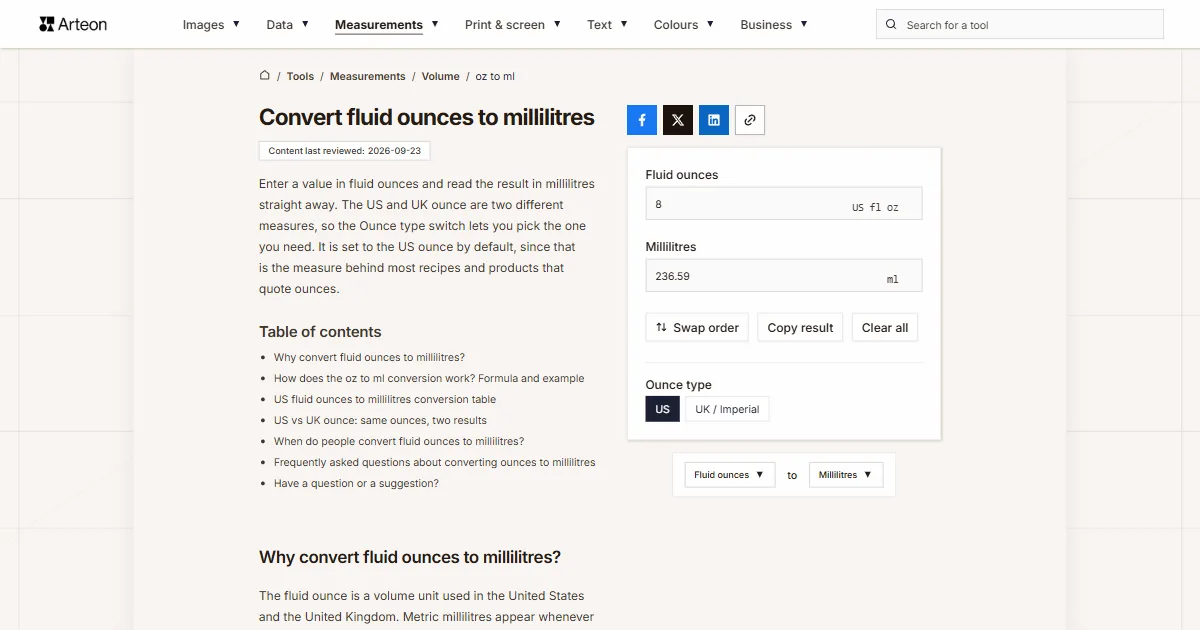Open the Fluid ounces source unit dropdown
Screen dimensions: 1200x630
[730, 475]
